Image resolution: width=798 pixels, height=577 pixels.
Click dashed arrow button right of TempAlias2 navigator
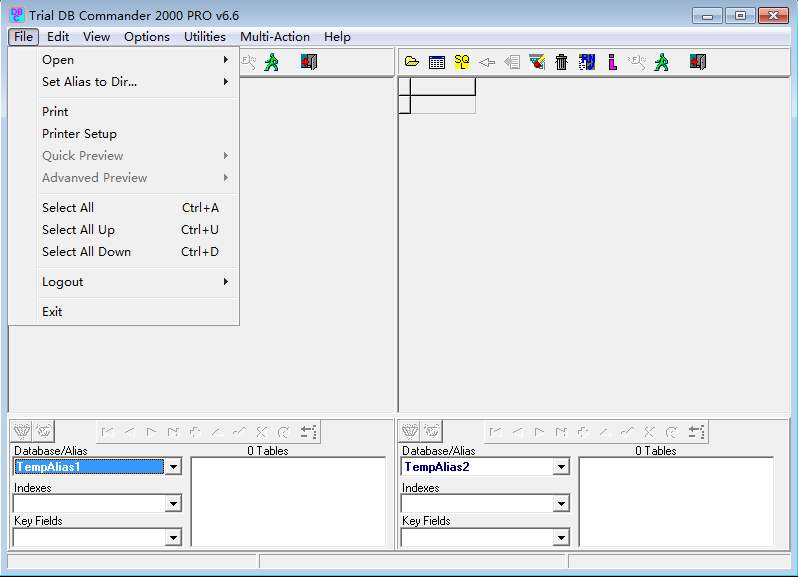(x=696, y=432)
